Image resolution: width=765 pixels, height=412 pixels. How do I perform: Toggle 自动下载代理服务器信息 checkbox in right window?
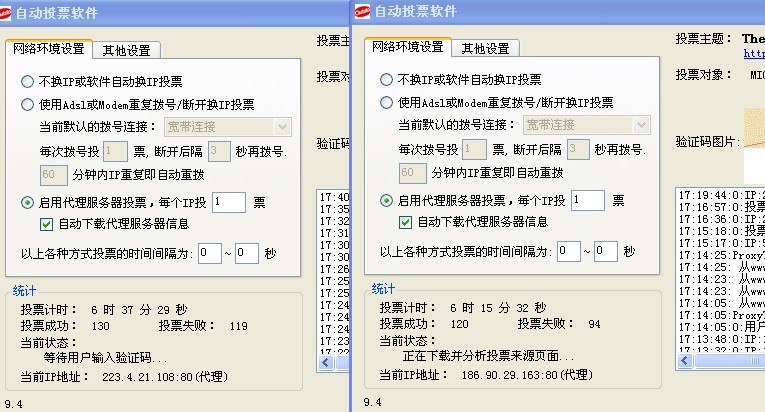[x=405, y=222]
